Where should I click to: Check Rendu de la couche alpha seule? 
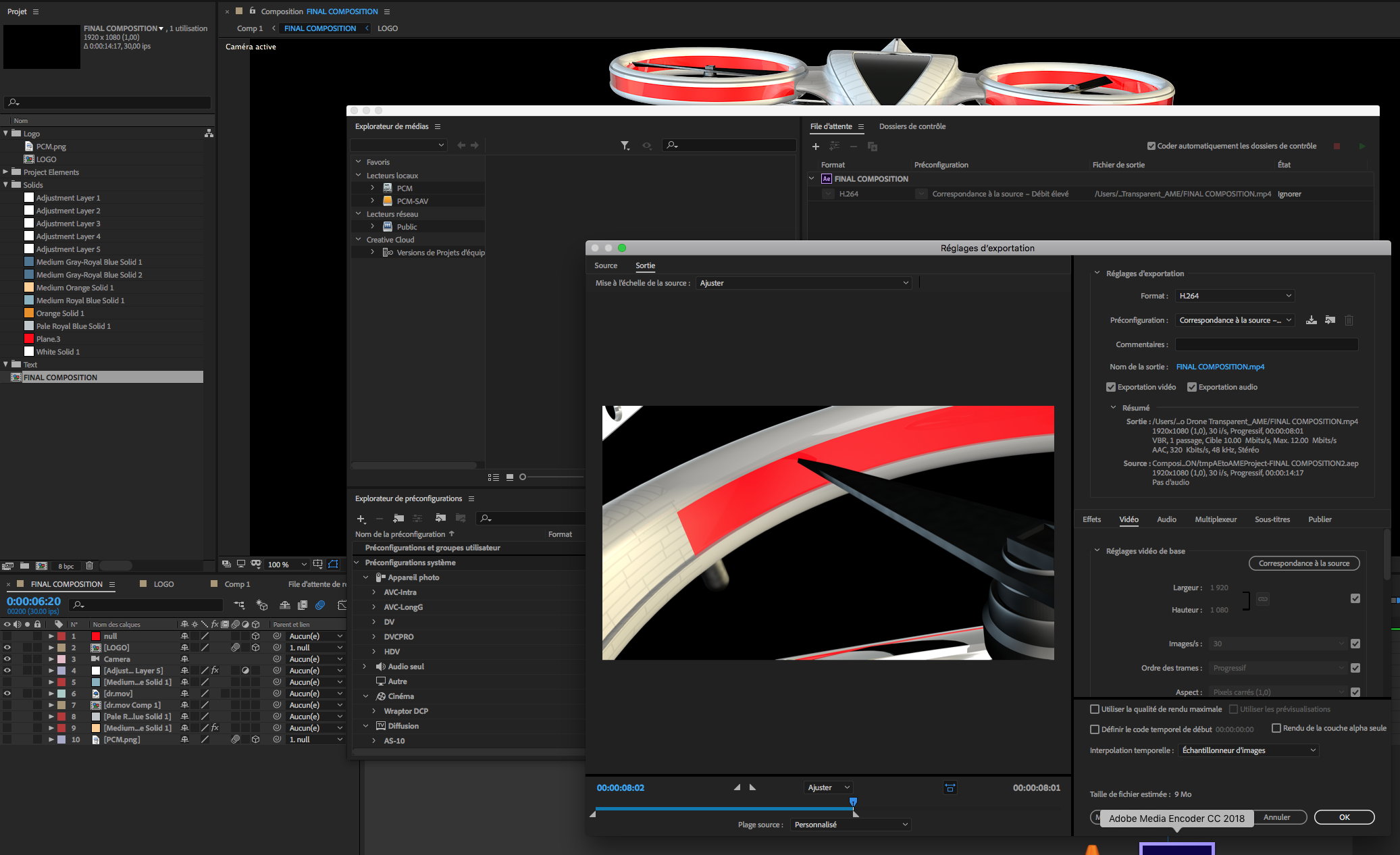pyautogui.click(x=1276, y=728)
